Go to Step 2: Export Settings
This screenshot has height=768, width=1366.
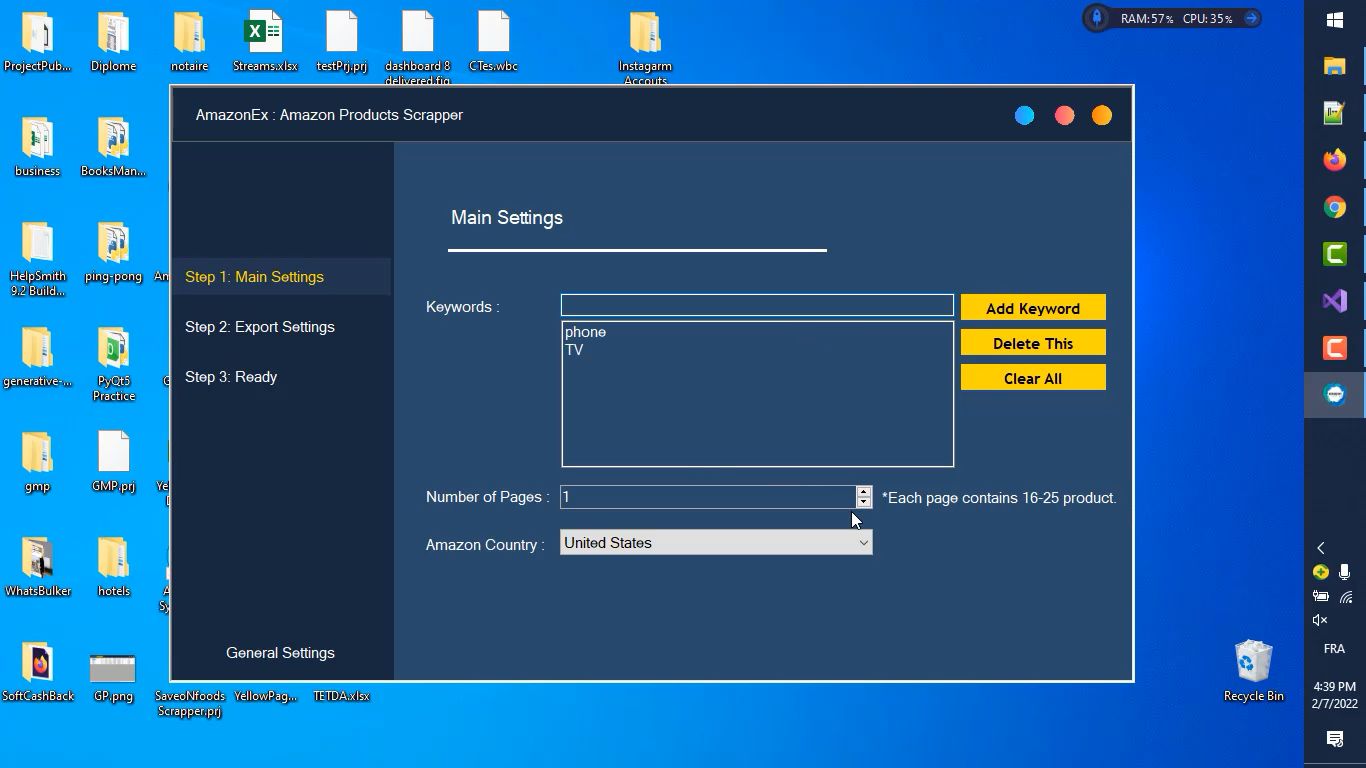(260, 327)
